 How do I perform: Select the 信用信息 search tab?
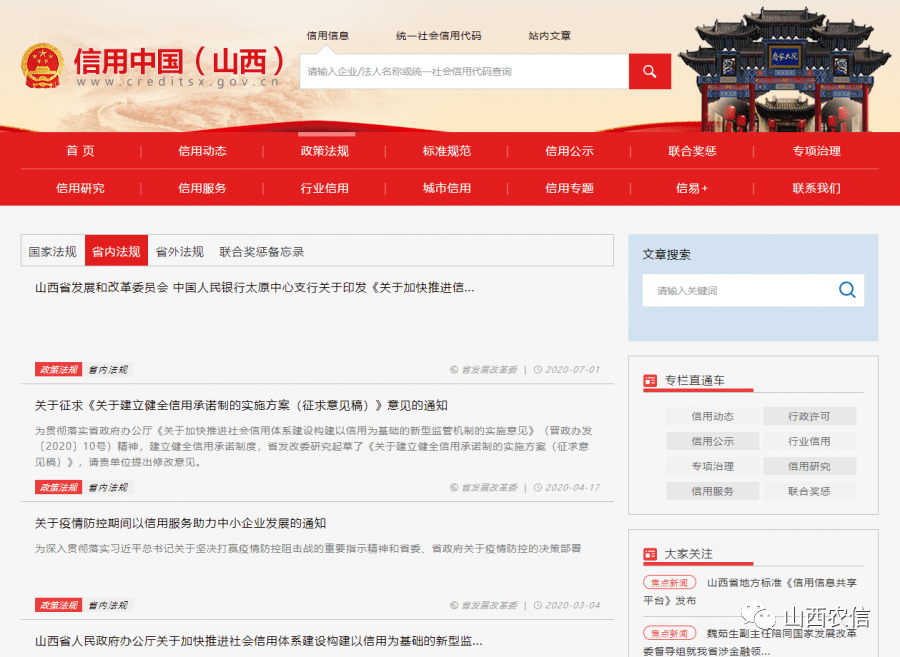328,36
